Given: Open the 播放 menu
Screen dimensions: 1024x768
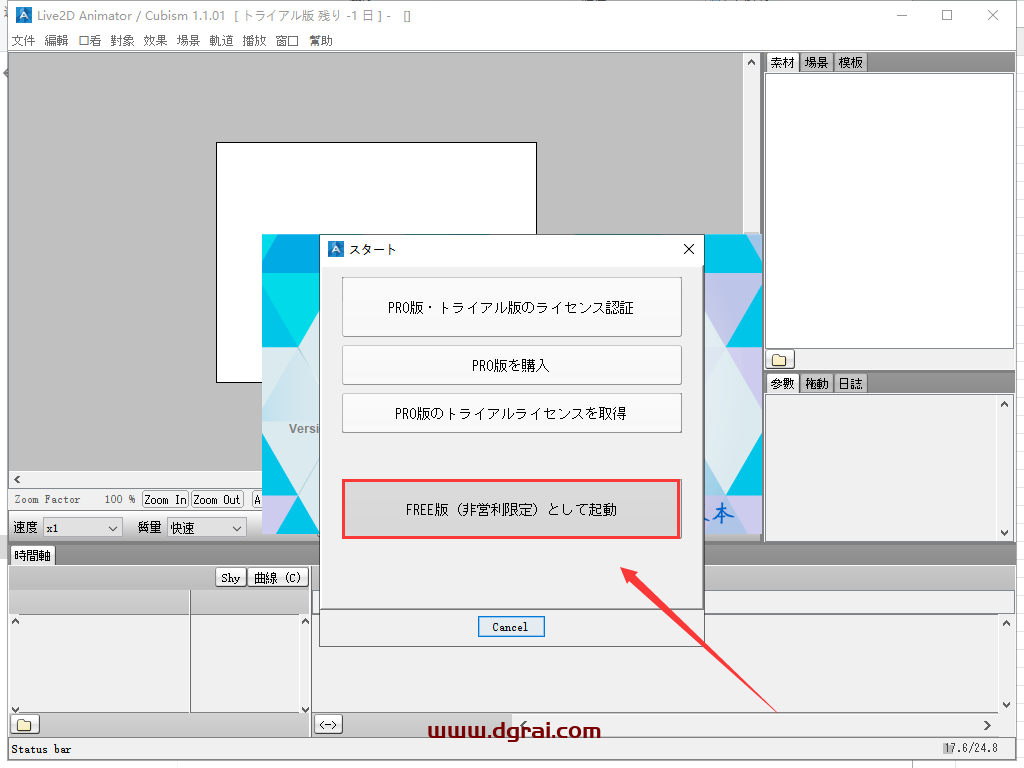Looking at the screenshot, I should click(254, 40).
